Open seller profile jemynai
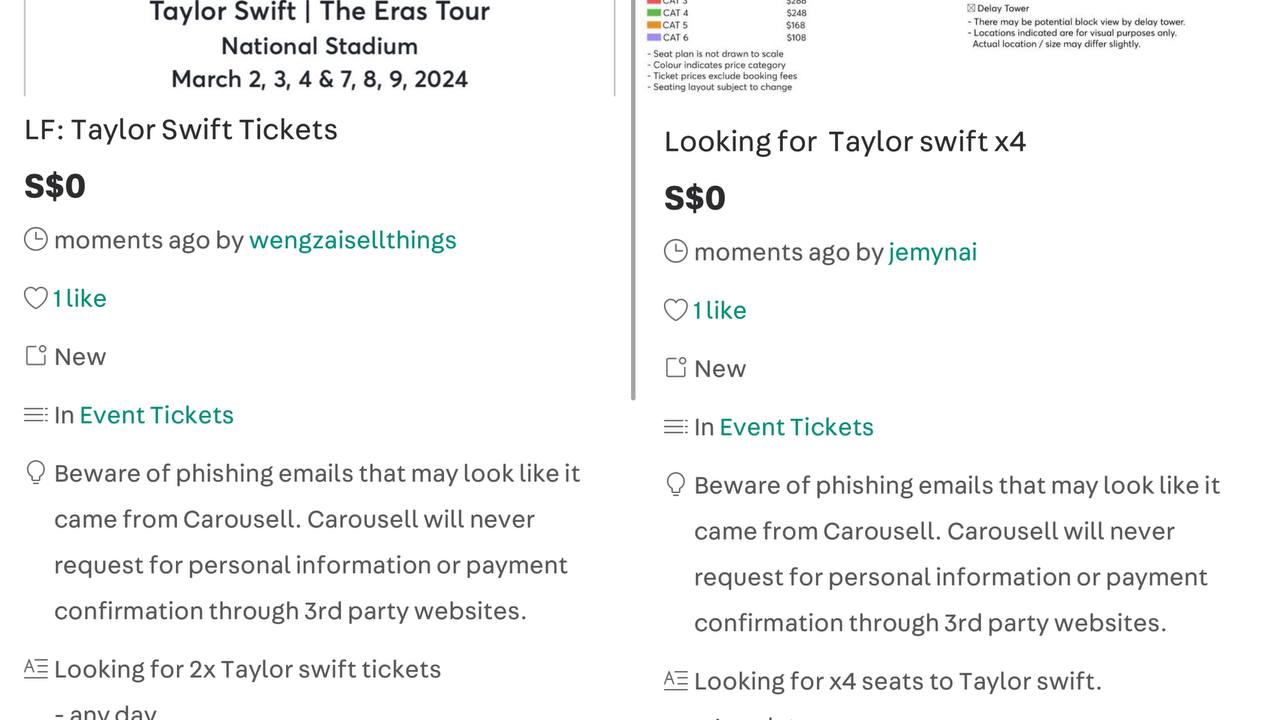The image size is (1280, 720). 933,252
